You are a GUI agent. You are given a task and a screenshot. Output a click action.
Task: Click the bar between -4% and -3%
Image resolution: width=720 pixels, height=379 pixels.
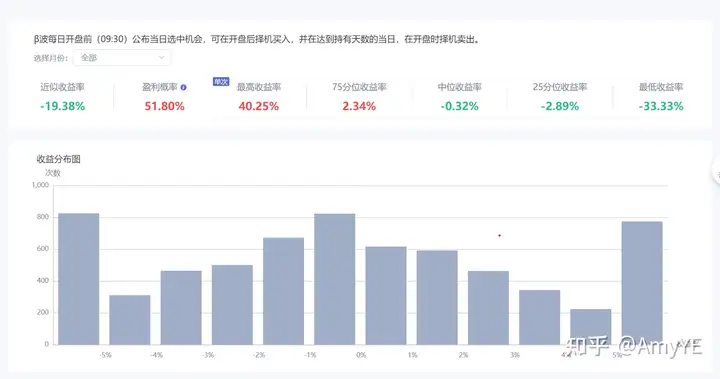(x=181, y=308)
